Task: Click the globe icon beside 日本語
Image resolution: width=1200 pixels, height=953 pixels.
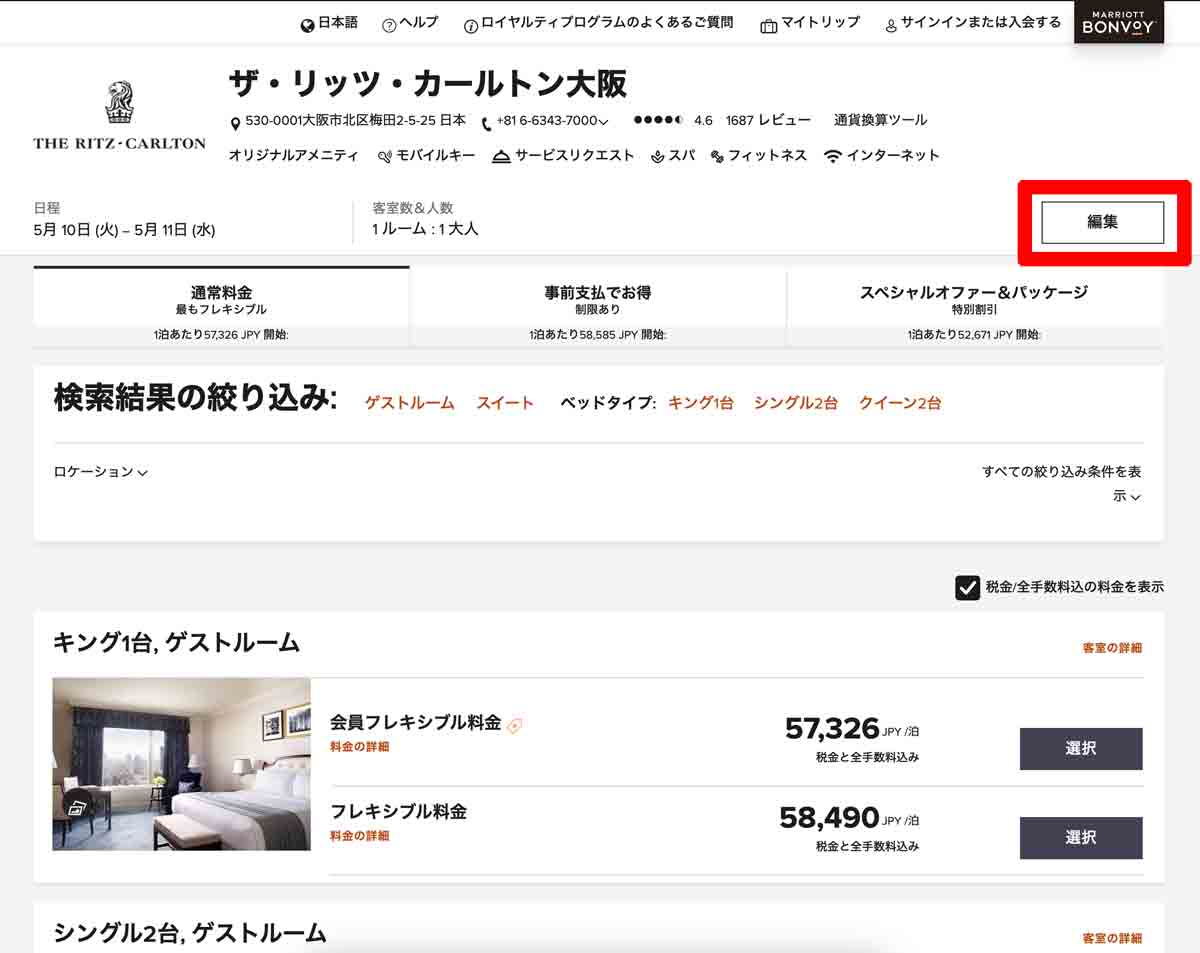Action: [x=308, y=25]
